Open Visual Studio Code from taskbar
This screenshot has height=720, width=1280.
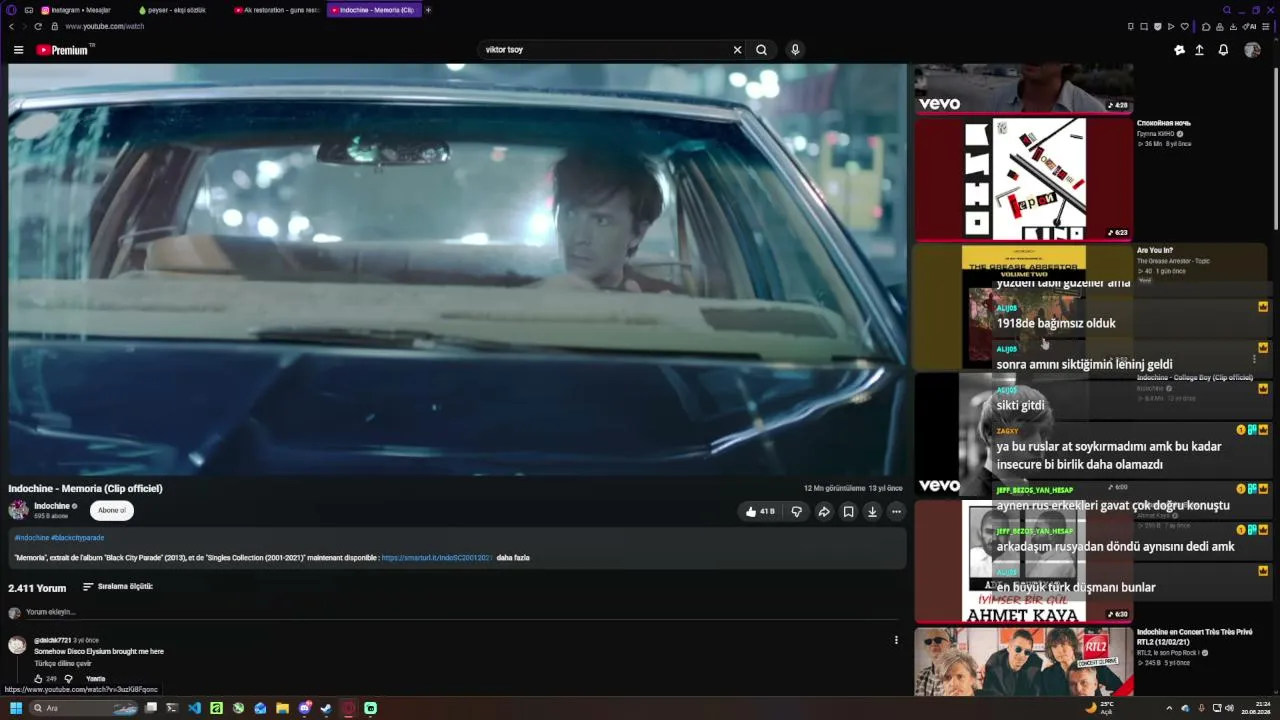click(194, 708)
